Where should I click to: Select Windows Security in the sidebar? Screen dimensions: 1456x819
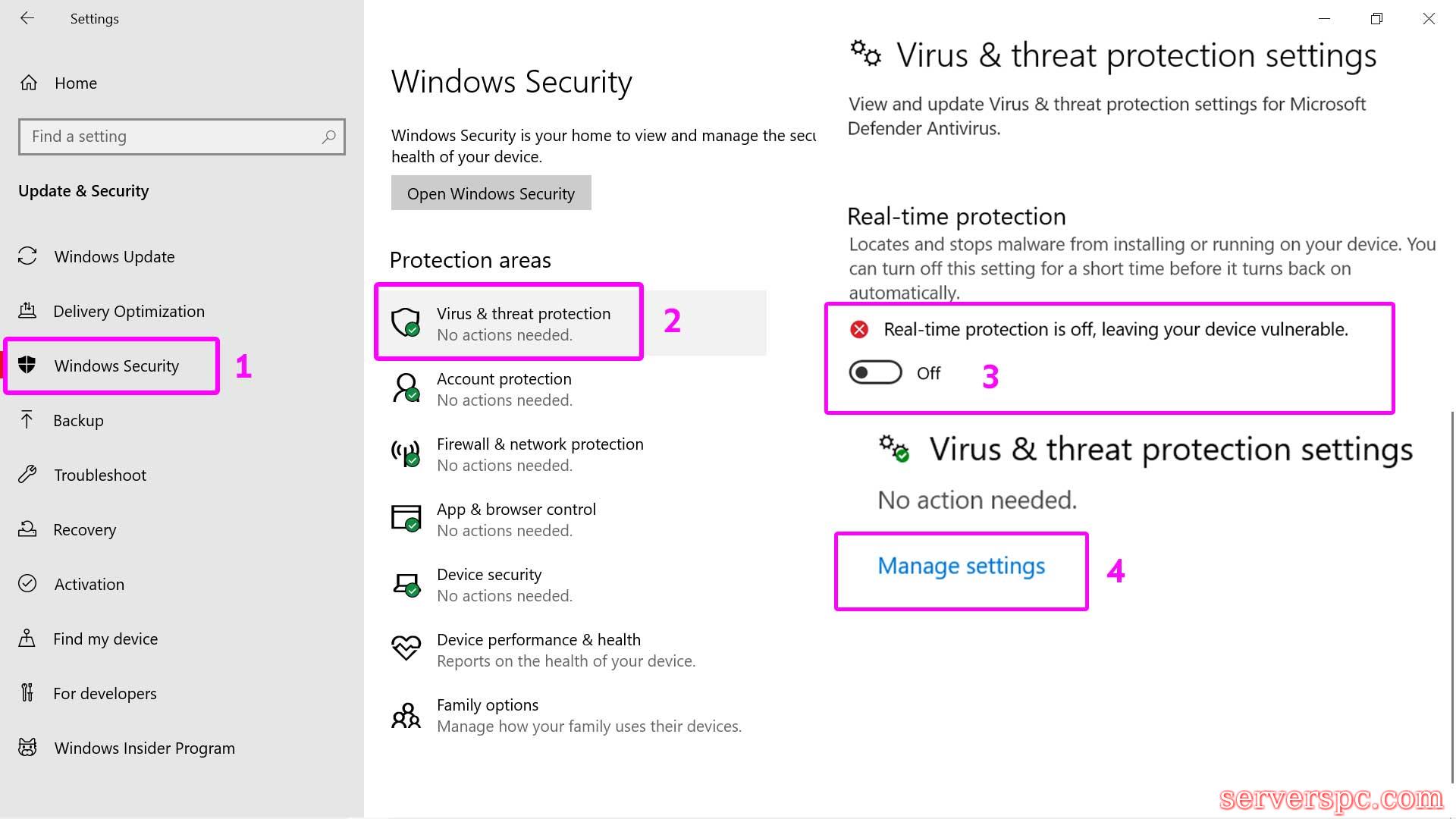(x=116, y=366)
